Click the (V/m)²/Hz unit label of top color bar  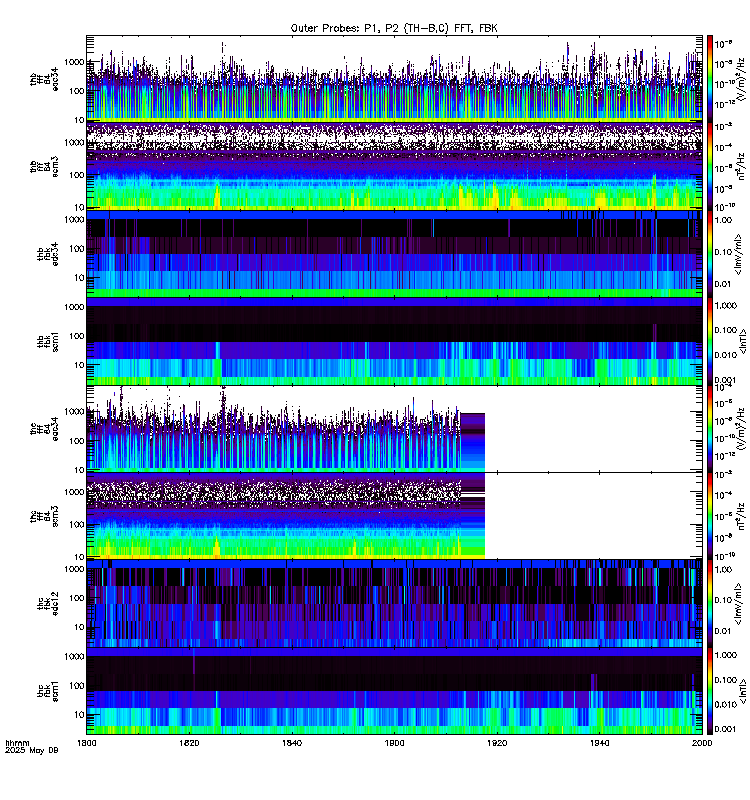pos(741,79)
